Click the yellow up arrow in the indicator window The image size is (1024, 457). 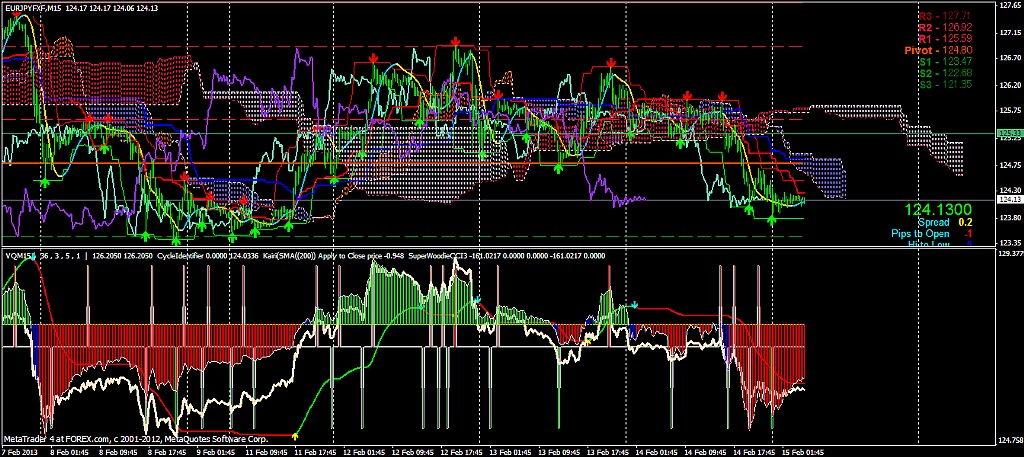pos(296,434)
